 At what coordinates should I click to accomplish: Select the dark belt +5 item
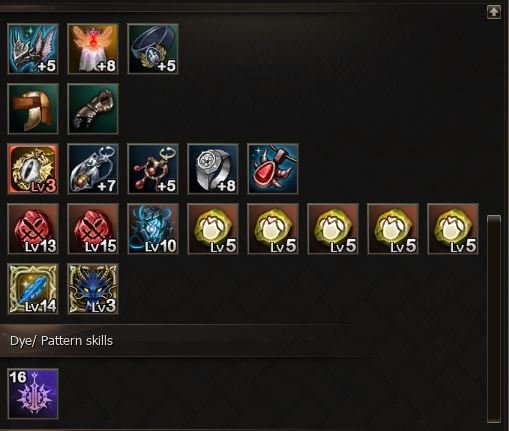tap(153, 49)
